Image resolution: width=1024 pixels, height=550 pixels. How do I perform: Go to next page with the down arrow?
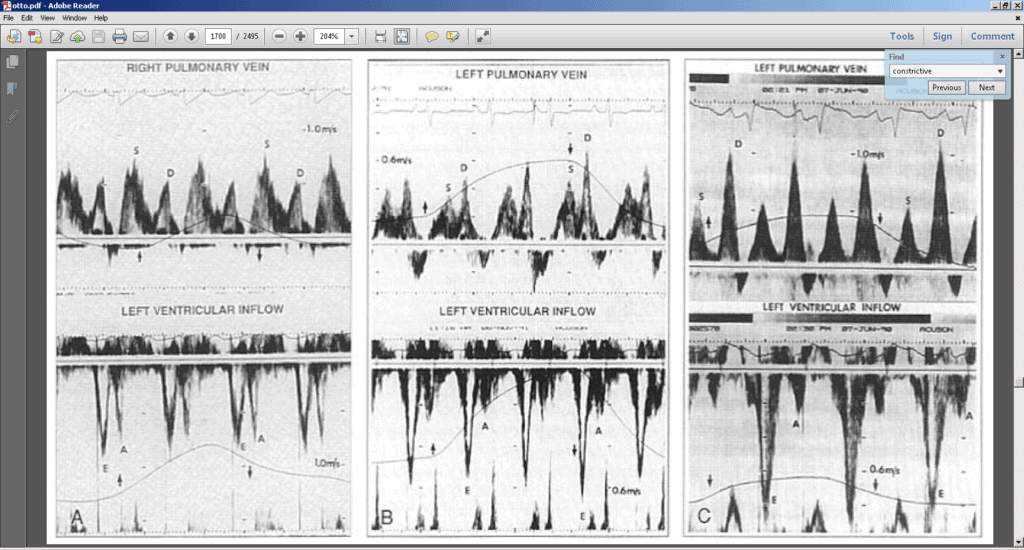point(191,37)
